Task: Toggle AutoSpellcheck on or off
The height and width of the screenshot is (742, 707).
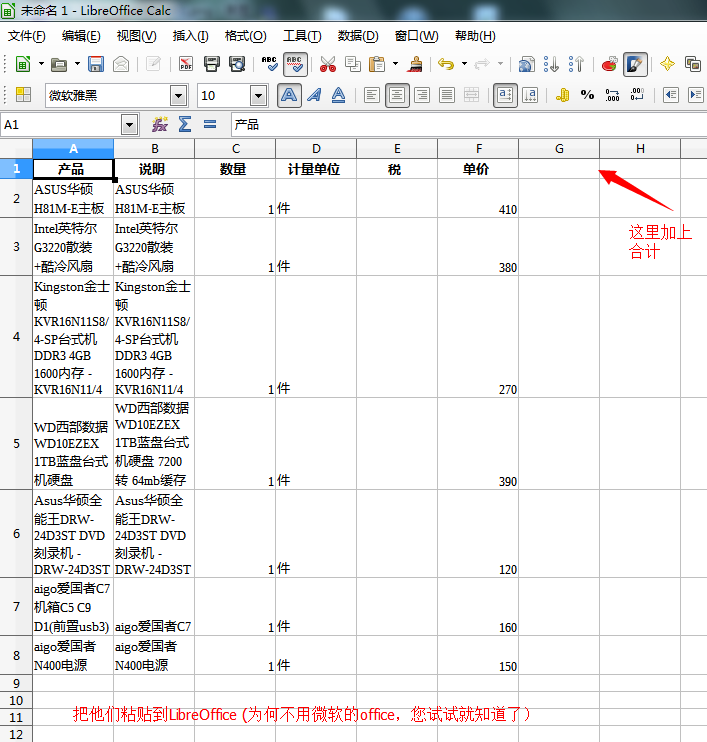Action: [x=295, y=64]
